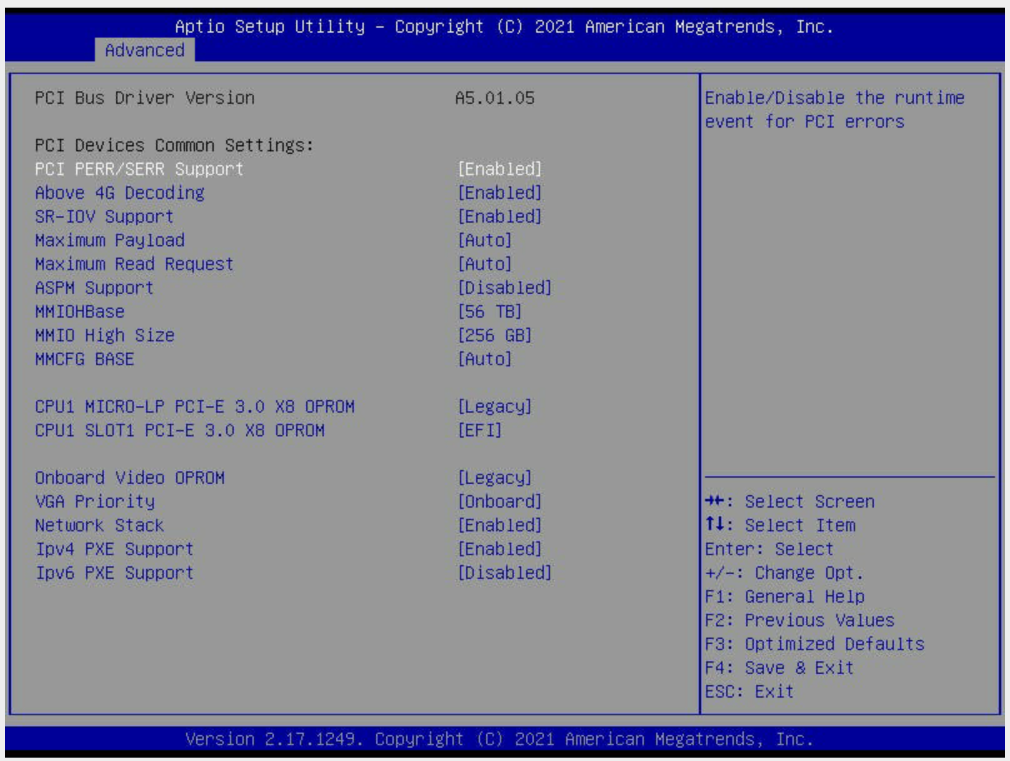
Task: Click the Version 2.17.1249 footer text
Action: point(499,739)
